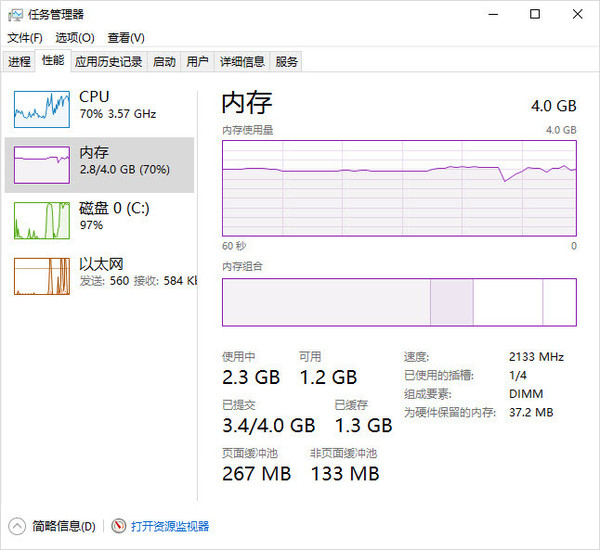This screenshot has width=600, height=550.
Task: Open the 文件(F) menu
Action: pyautogui.click(x=25, y=38)
